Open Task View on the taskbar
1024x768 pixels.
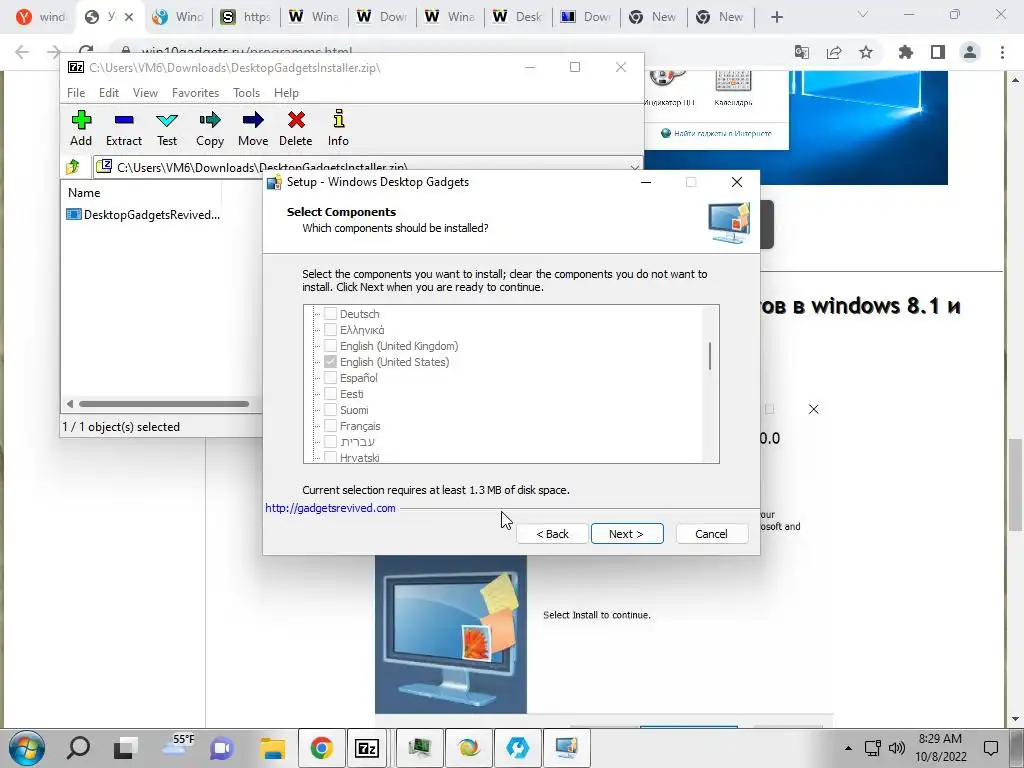coord(125,748)
